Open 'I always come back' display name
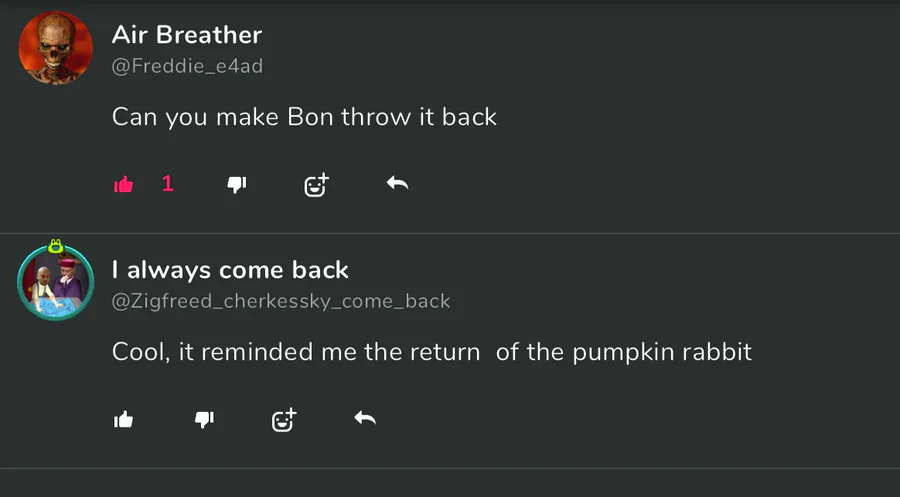 click(230, 270)
